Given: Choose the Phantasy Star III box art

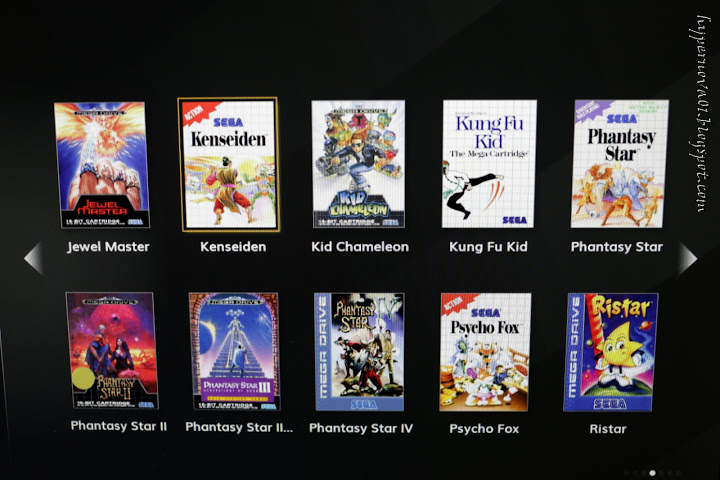Looking at the screenshot, I should click(234, 351).
